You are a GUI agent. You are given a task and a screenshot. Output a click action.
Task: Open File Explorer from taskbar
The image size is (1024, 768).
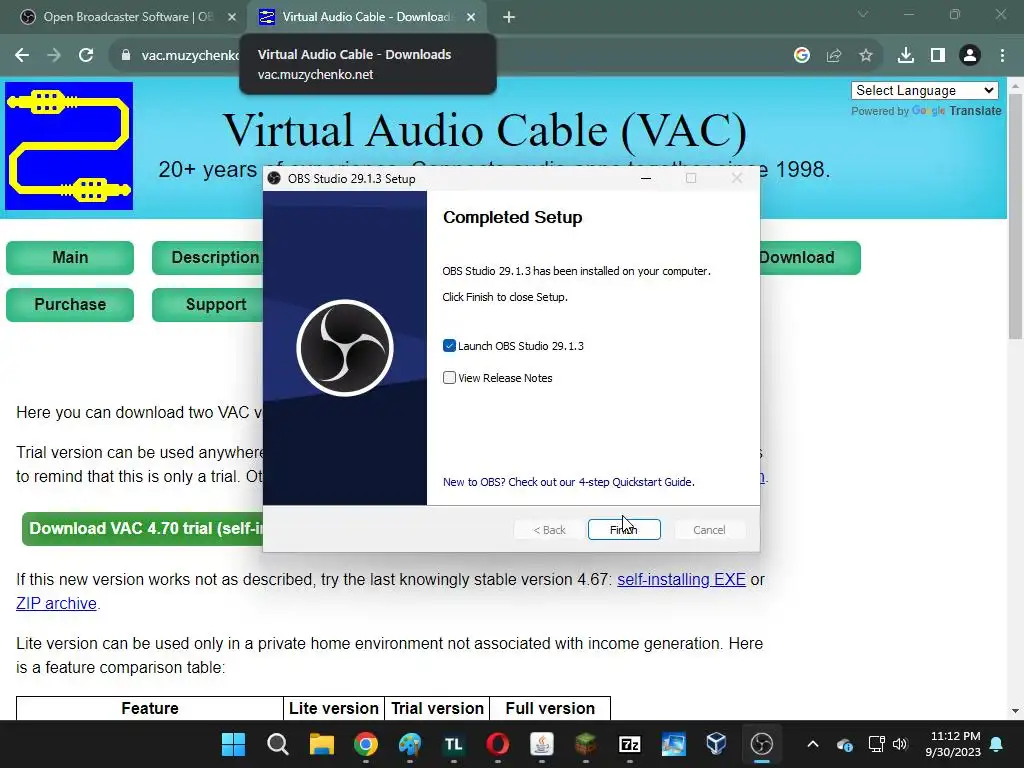pos(321,744)
